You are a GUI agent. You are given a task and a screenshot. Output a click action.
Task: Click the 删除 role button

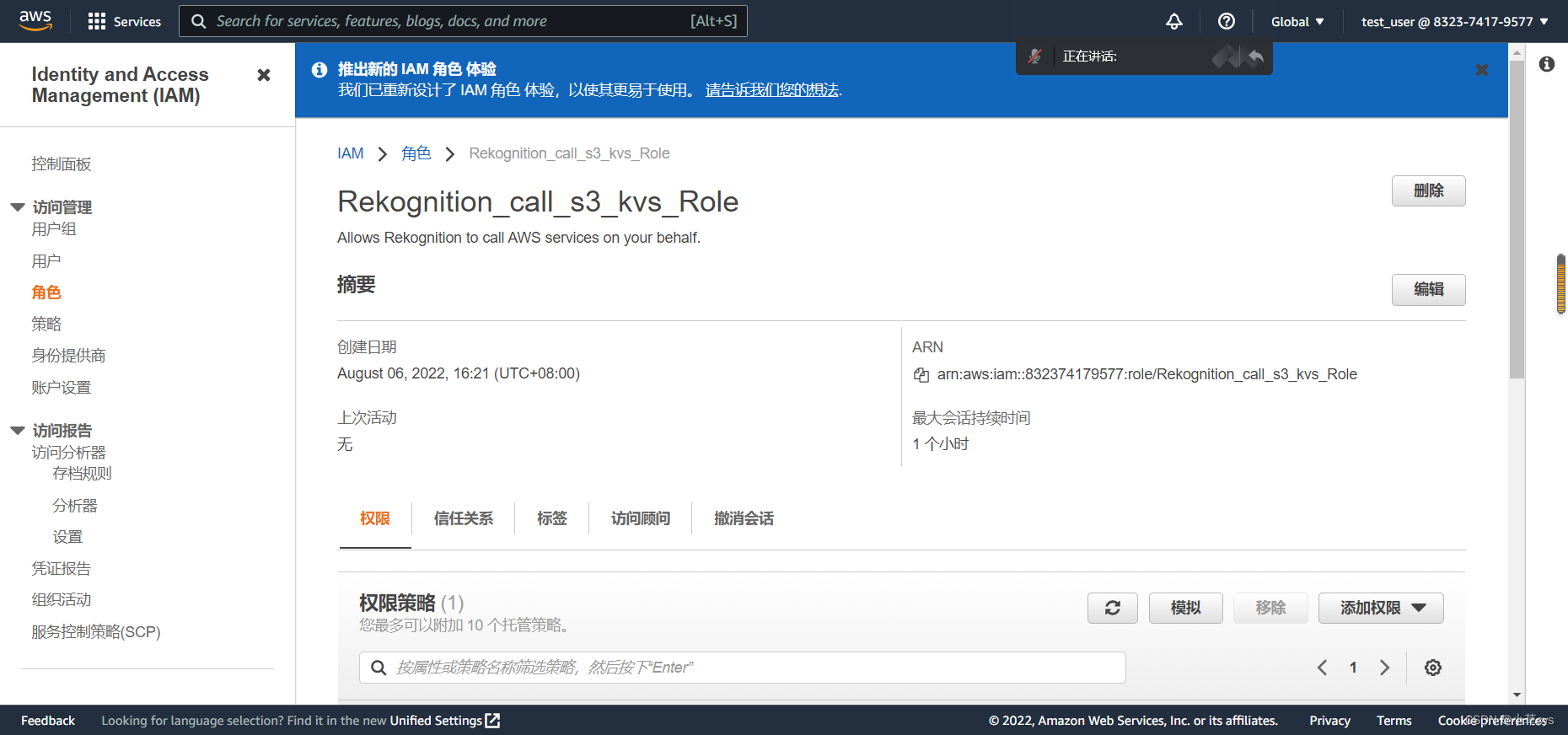(1429, 190)
